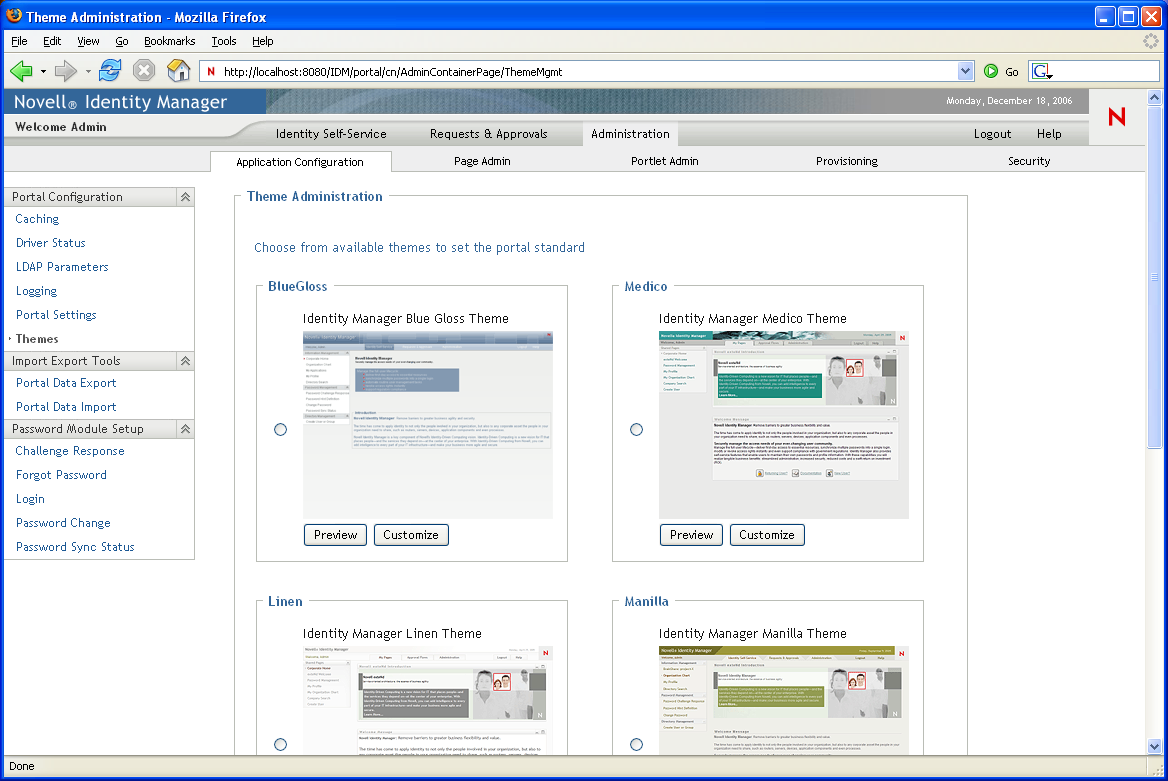Image resolution: width=1168 pixels, height=781 pixels.
Task: Open the Forgot Password link
Action: pyautogui.click(x=61, y=475)
